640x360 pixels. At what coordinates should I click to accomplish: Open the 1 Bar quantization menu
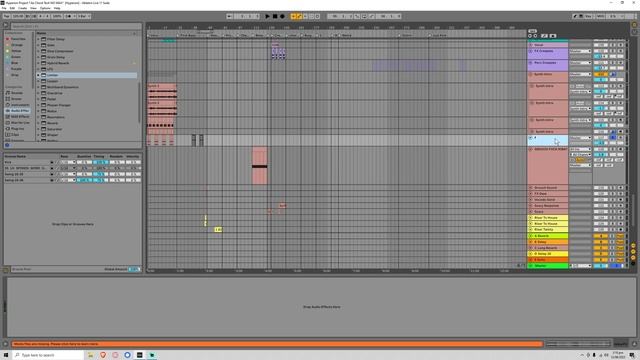pyautogui.click(x=84, y=16)
